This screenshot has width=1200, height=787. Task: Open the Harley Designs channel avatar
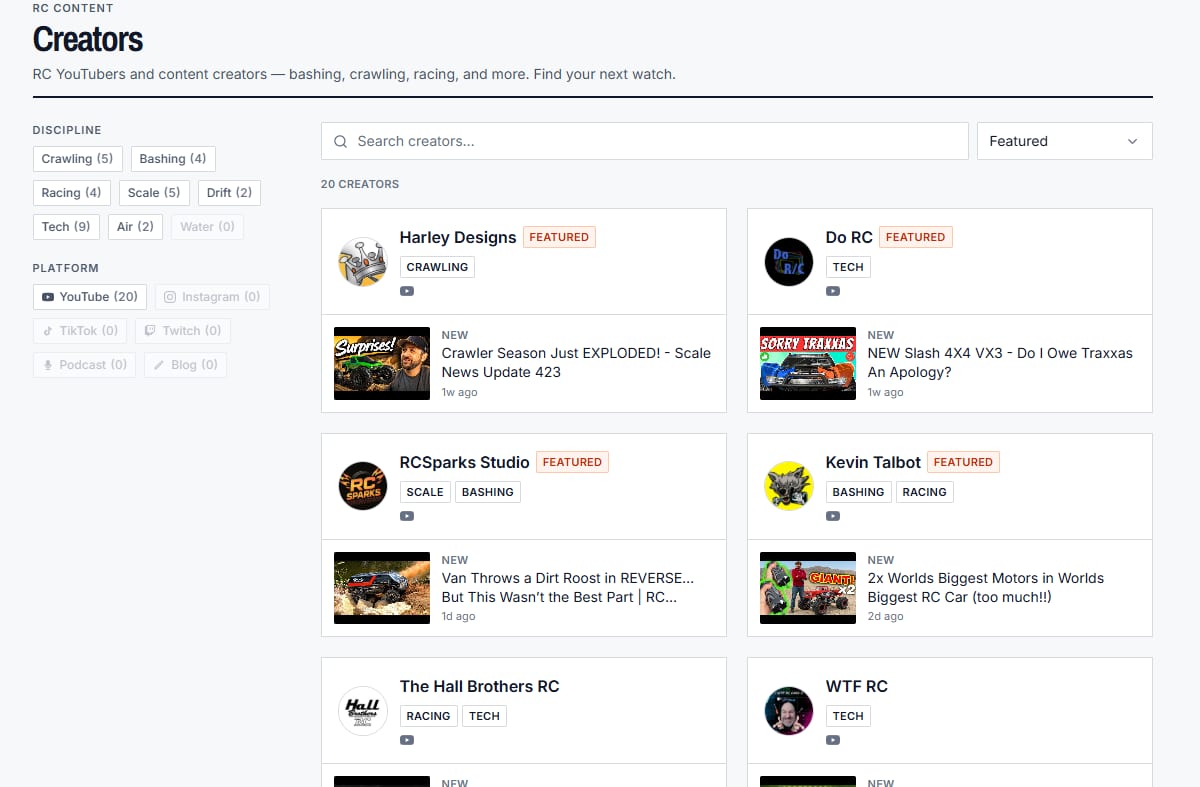[362, 262]
